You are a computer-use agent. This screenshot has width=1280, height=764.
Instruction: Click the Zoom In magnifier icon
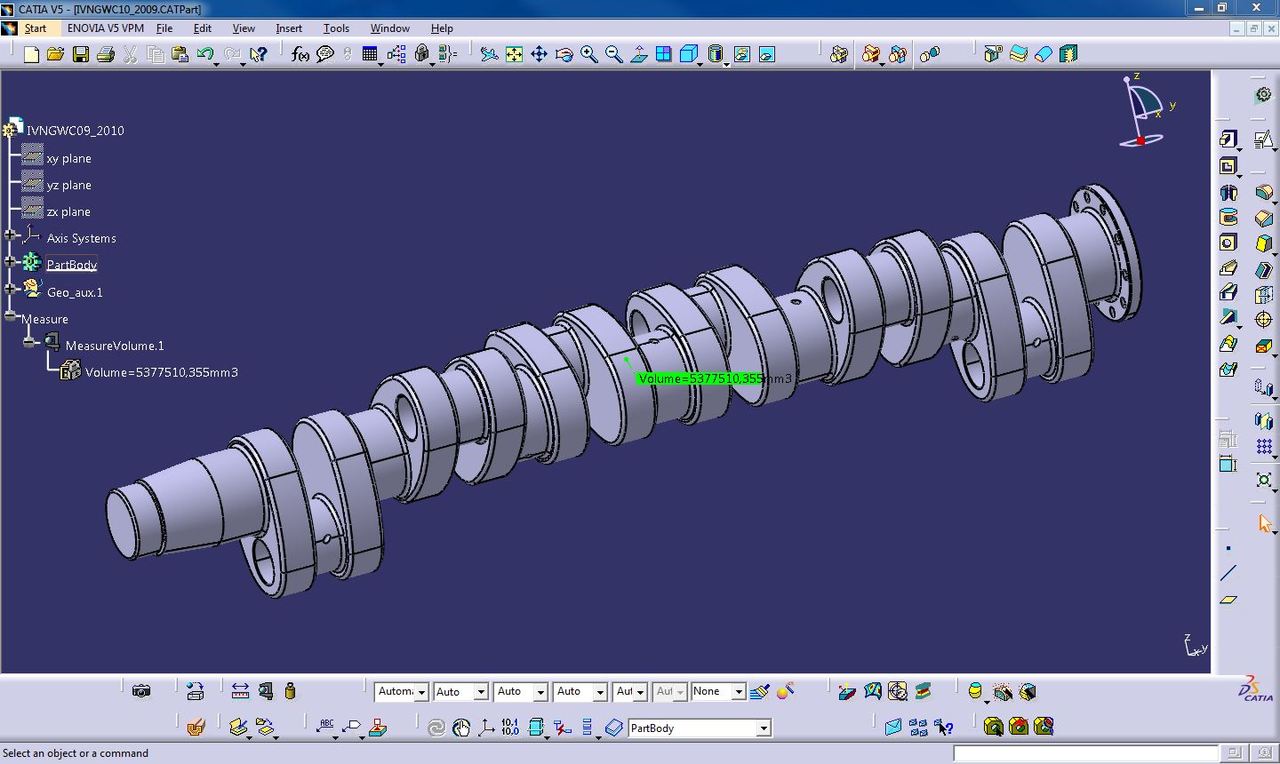pyautogui.click(x=589, y=54)
